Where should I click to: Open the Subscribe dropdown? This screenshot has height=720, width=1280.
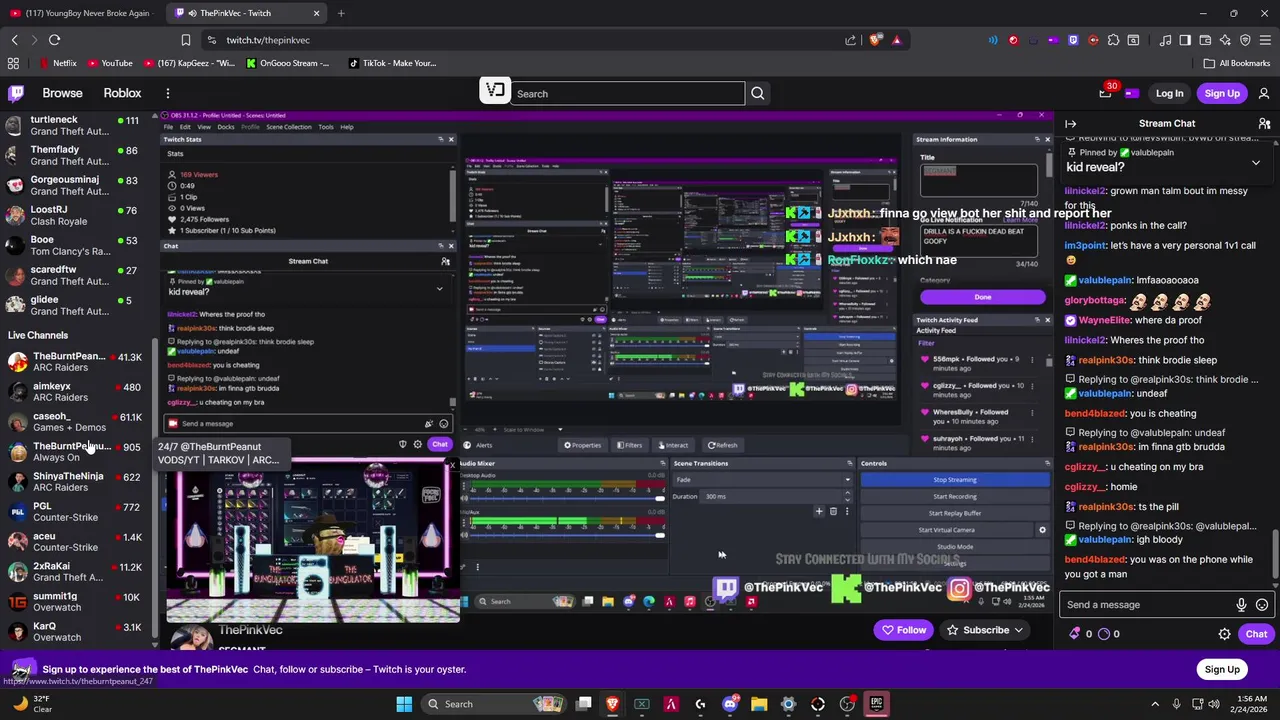(986, 630)
